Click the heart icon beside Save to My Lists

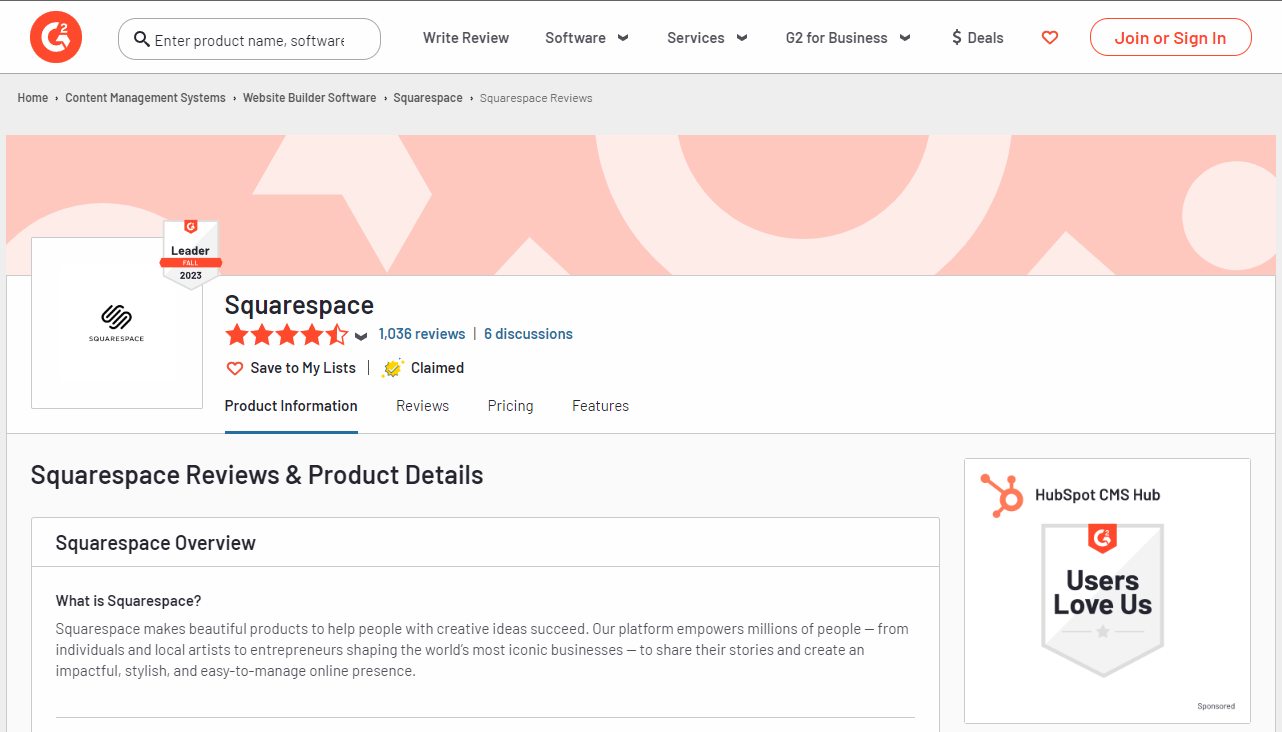[x=235, y=368]
